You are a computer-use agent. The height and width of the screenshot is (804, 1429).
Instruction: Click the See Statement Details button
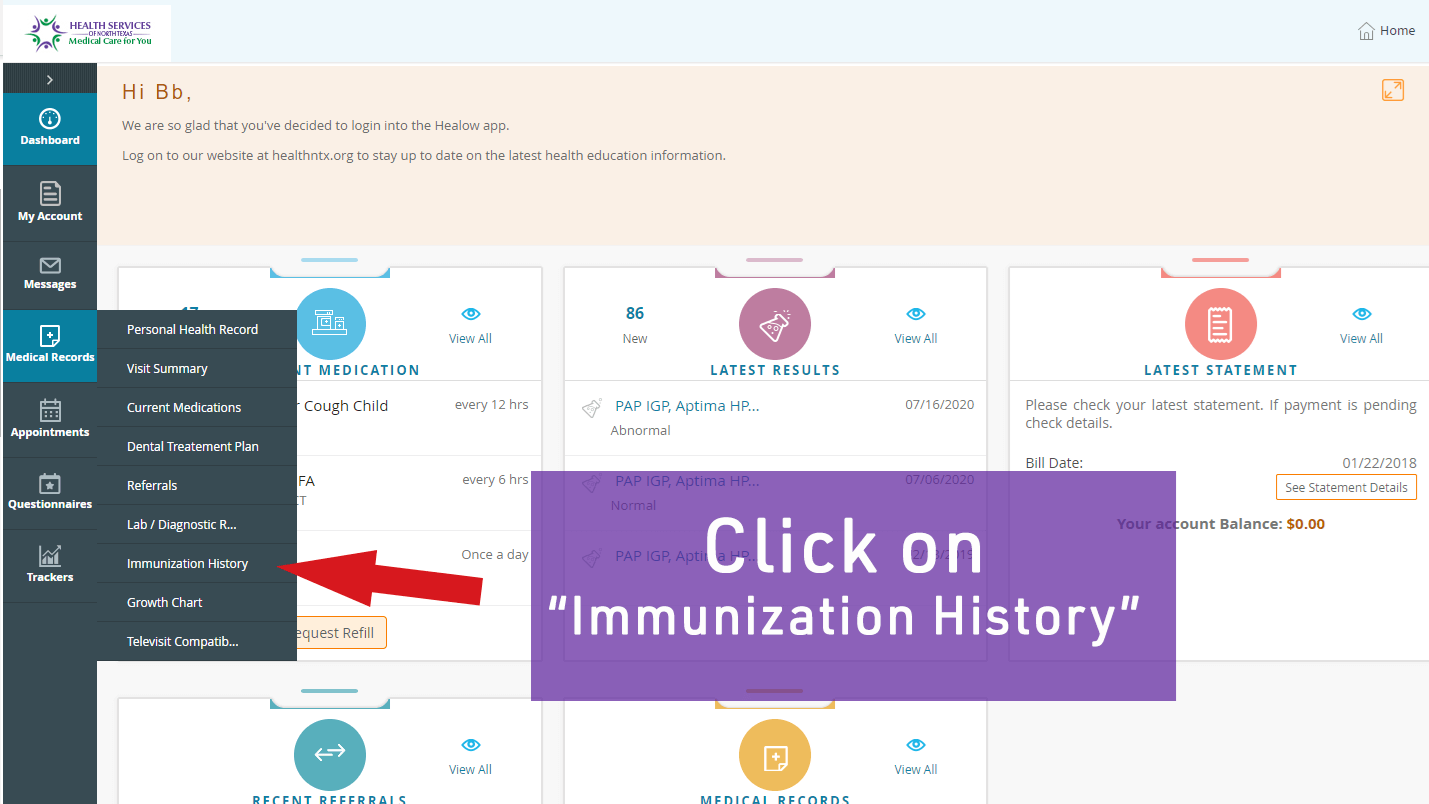(x=1345, y=487)
